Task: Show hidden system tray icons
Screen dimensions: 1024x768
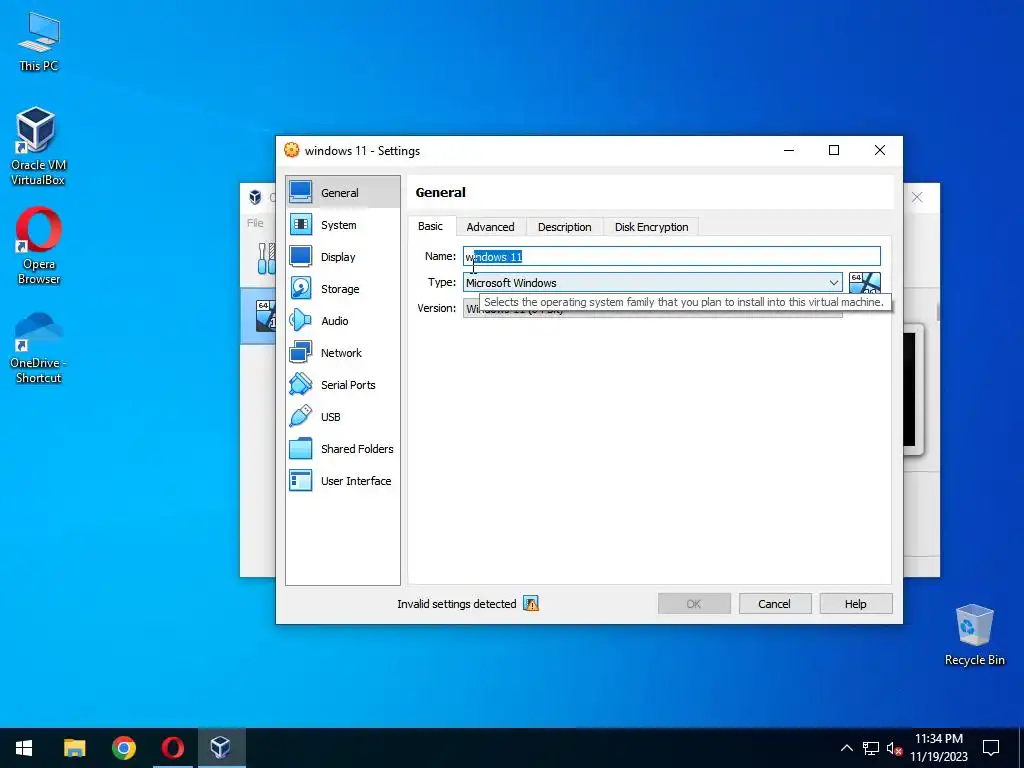Action: (x=846, y=748)
